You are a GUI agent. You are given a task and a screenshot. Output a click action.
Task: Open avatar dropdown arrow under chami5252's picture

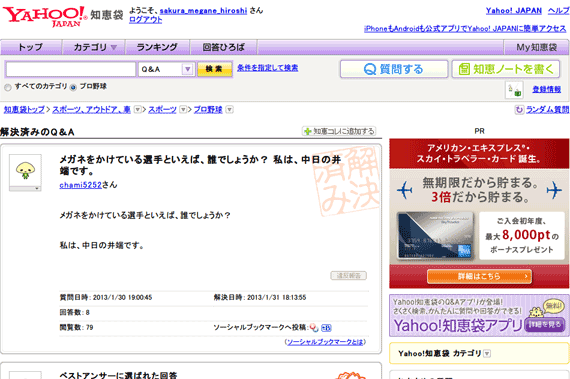click(x=36, y=189)
